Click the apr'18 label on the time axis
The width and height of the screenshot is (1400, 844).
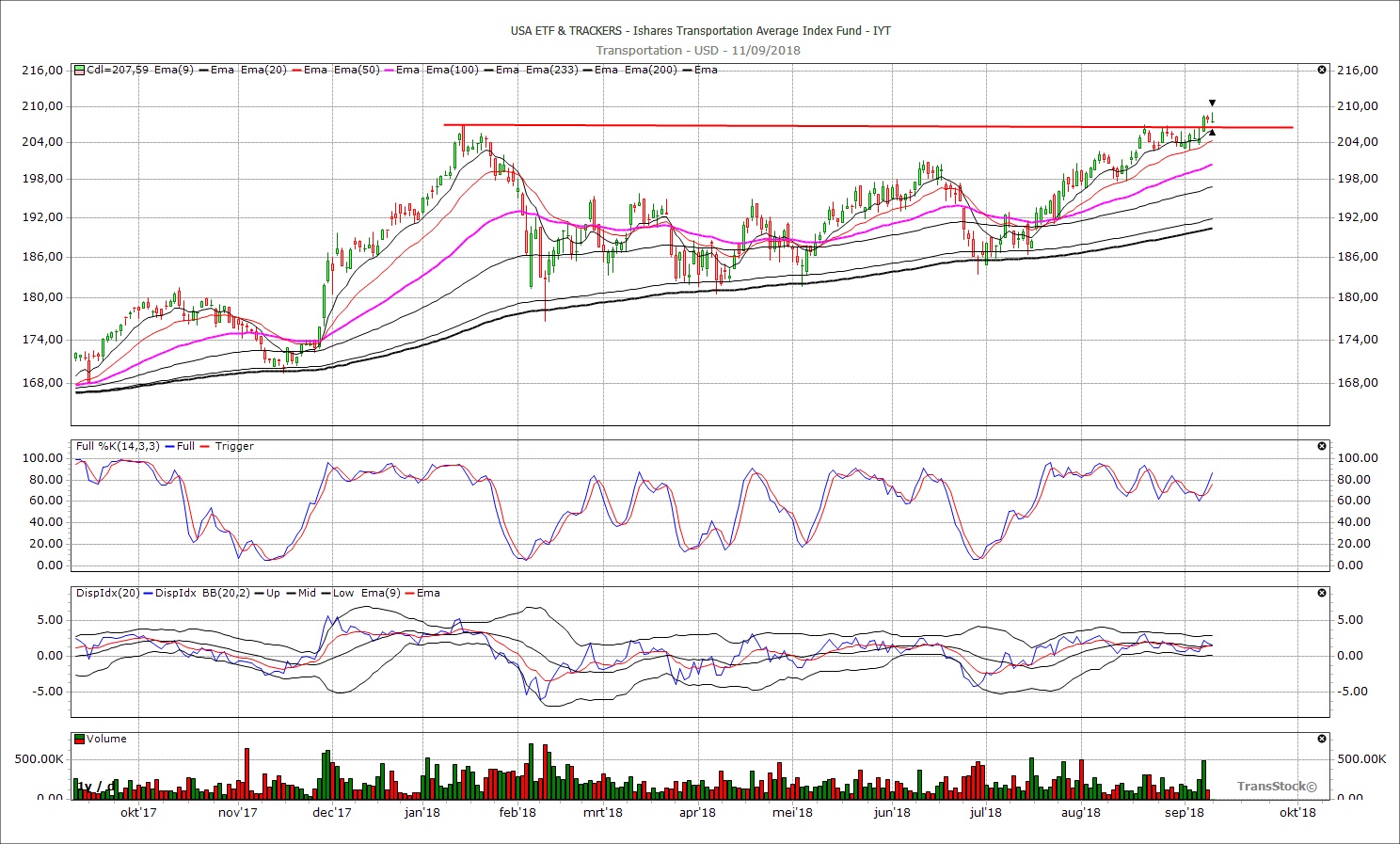pyautogui.click(x=697, y=813)
